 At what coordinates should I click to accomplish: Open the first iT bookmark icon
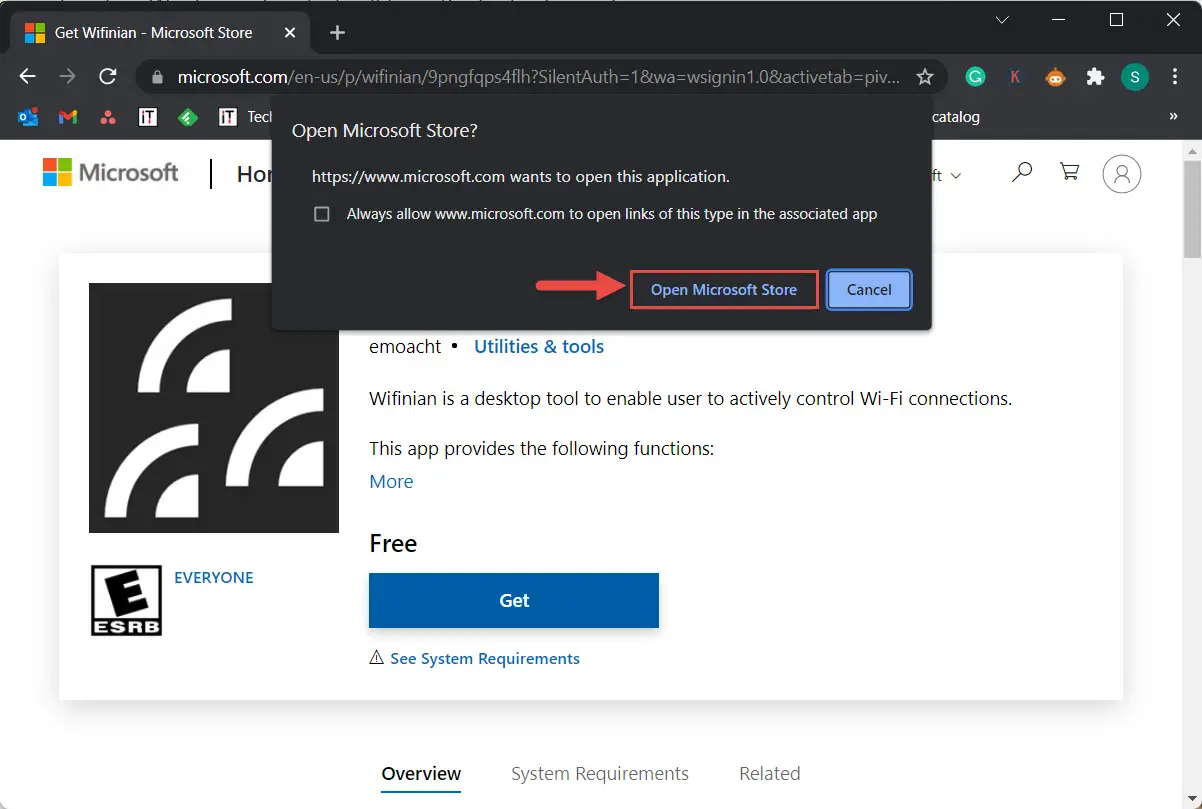148,117
